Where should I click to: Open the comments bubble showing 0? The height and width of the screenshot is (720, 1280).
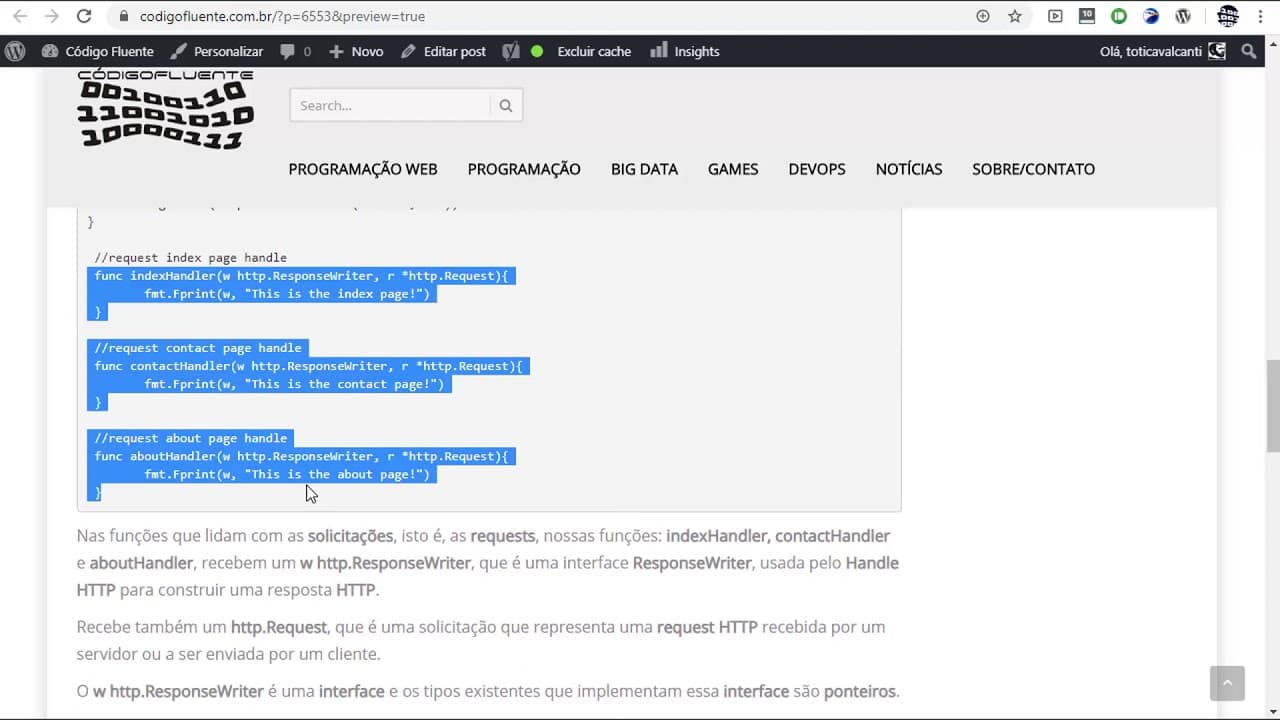[296, 51]
